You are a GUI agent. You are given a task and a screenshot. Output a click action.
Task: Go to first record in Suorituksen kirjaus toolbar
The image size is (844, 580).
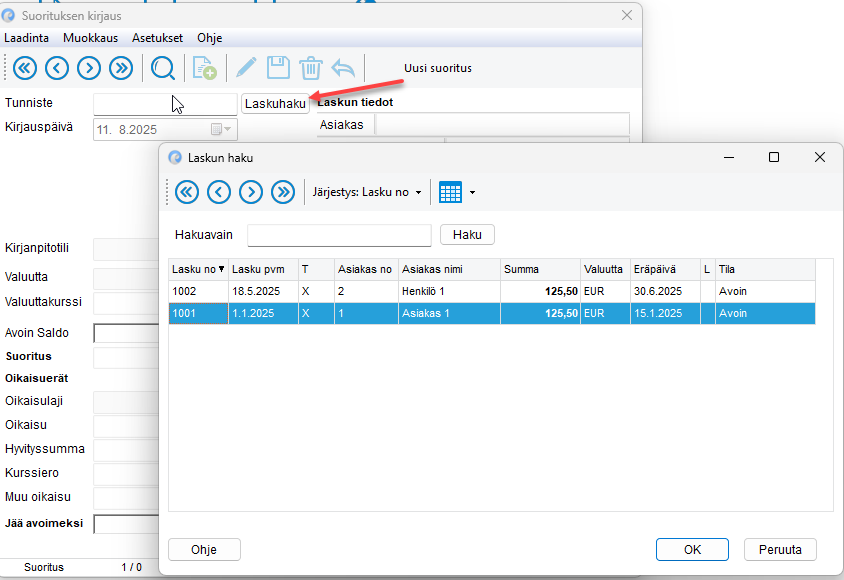click(x=25, y=68)
